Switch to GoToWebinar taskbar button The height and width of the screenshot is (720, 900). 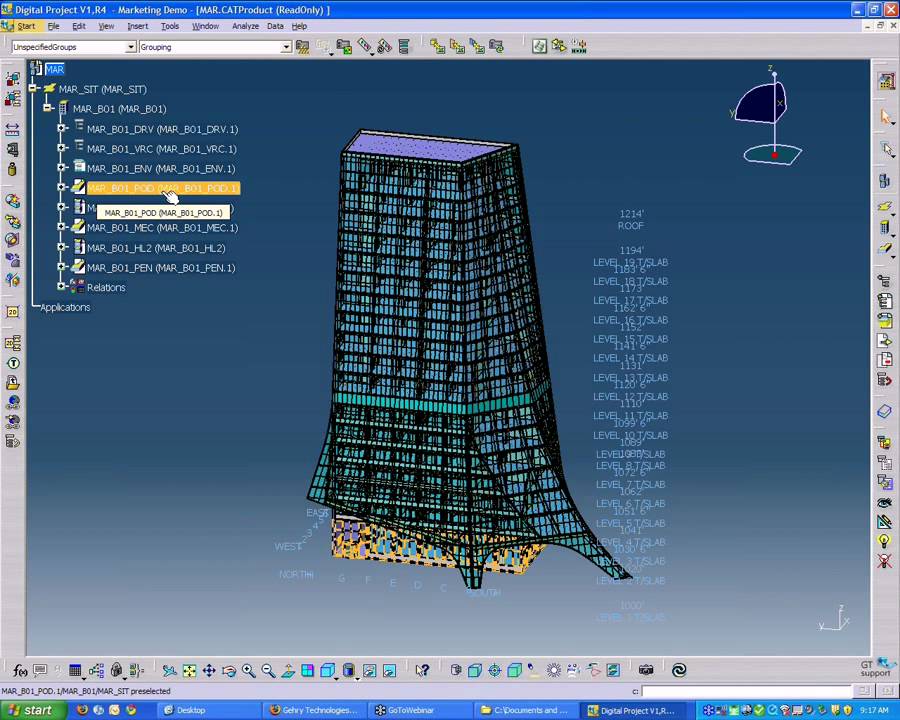point(420,710)
